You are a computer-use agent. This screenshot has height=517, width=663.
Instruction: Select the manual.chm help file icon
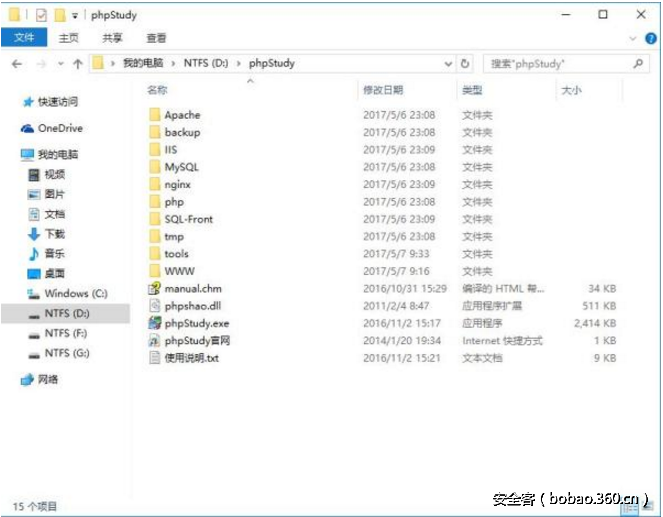click(x=154, y=288)
